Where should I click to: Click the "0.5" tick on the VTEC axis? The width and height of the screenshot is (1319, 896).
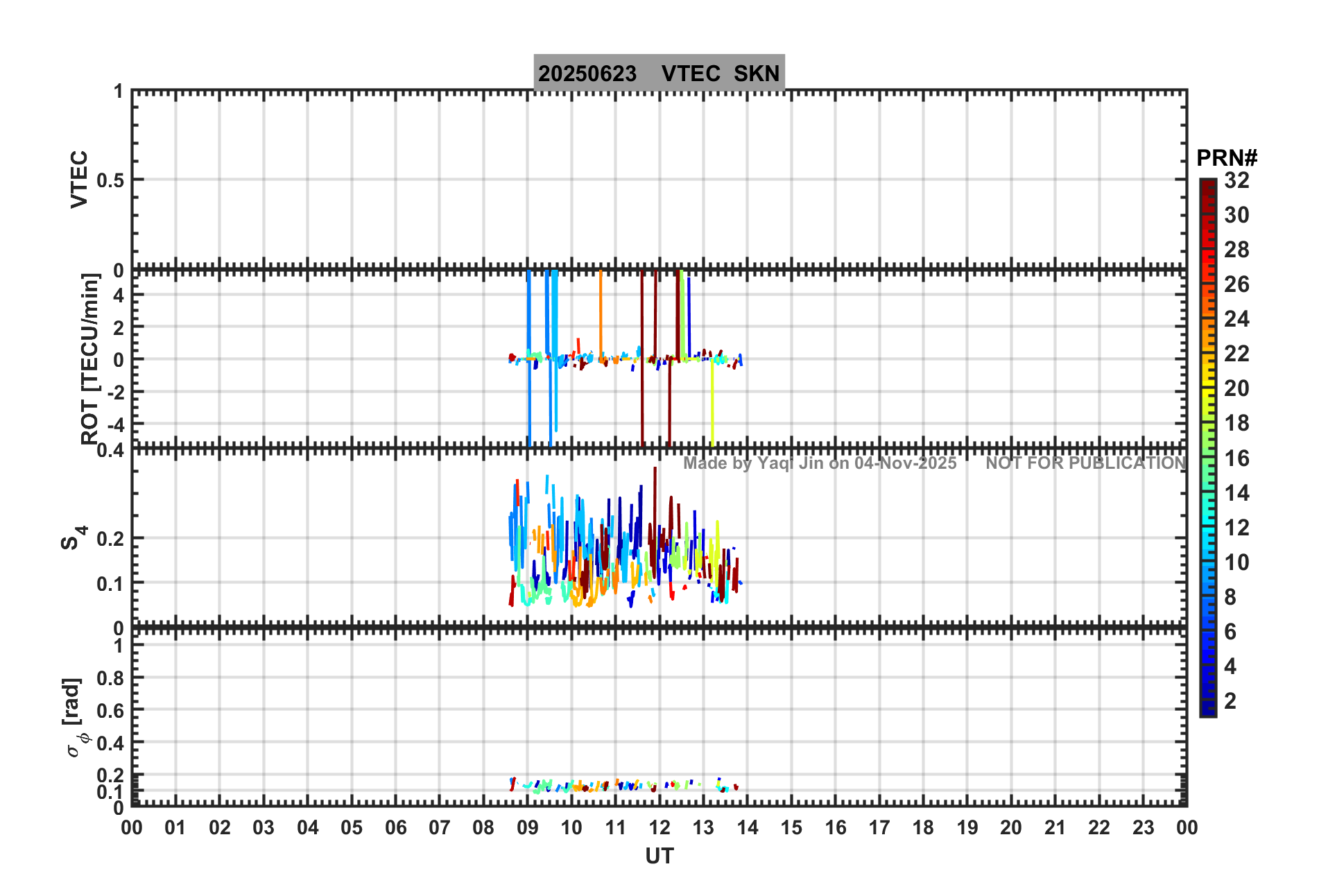pos(110,180)
